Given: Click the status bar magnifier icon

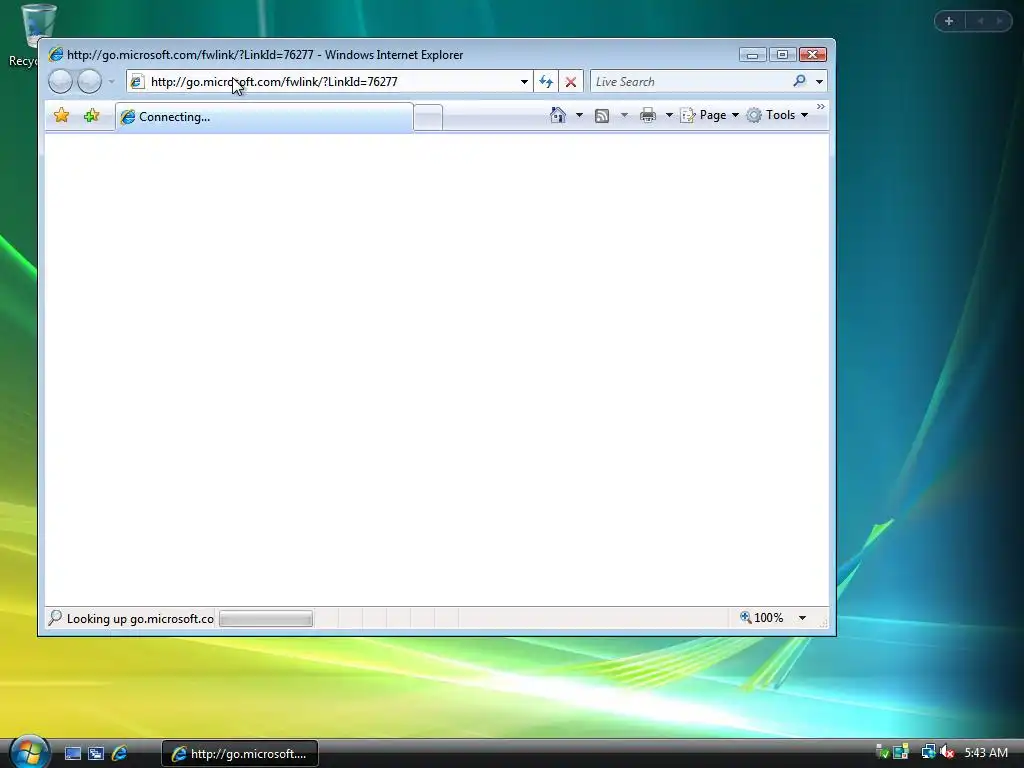Looking at the screenshot, I should [x=56, y=618].
